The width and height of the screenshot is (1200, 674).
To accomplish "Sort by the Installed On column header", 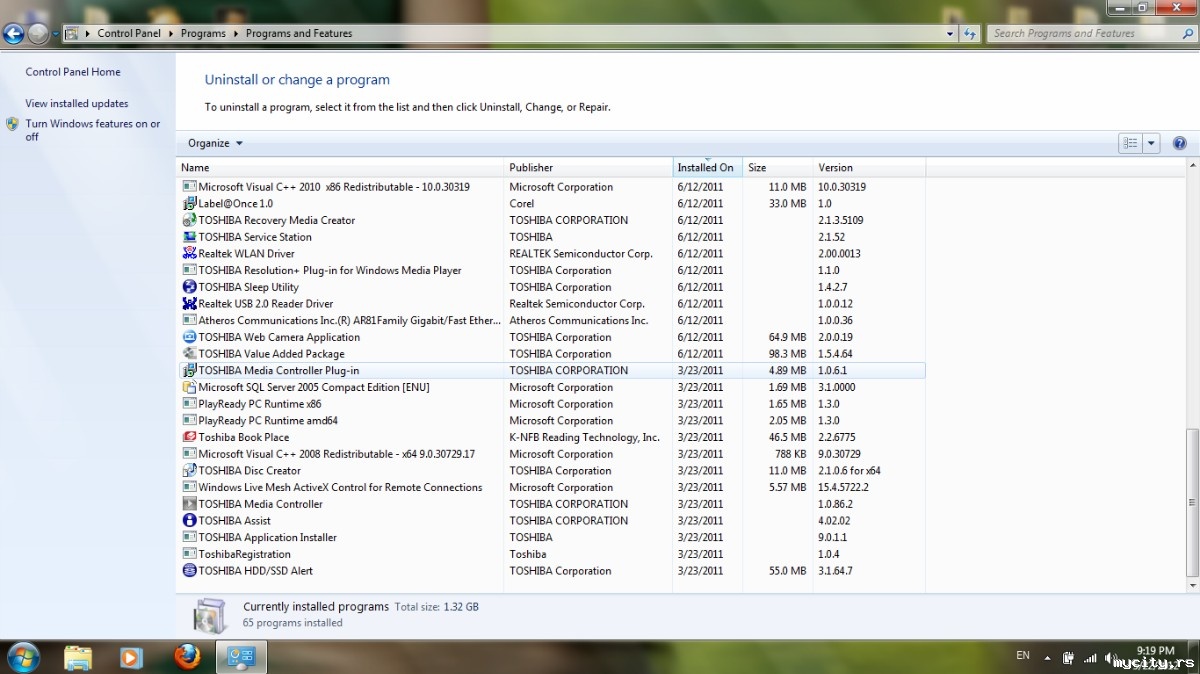I will coord(708,167).
